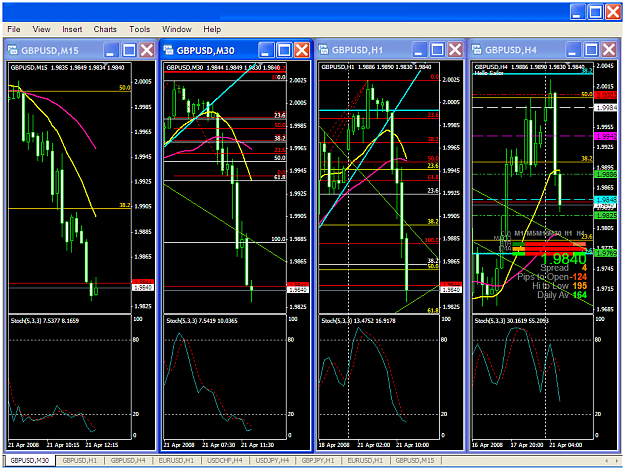Viewport: 625px width, 470px height.
Task: Switch to the GBPUSD,M30 bottom tab
Action: (29, 460)
